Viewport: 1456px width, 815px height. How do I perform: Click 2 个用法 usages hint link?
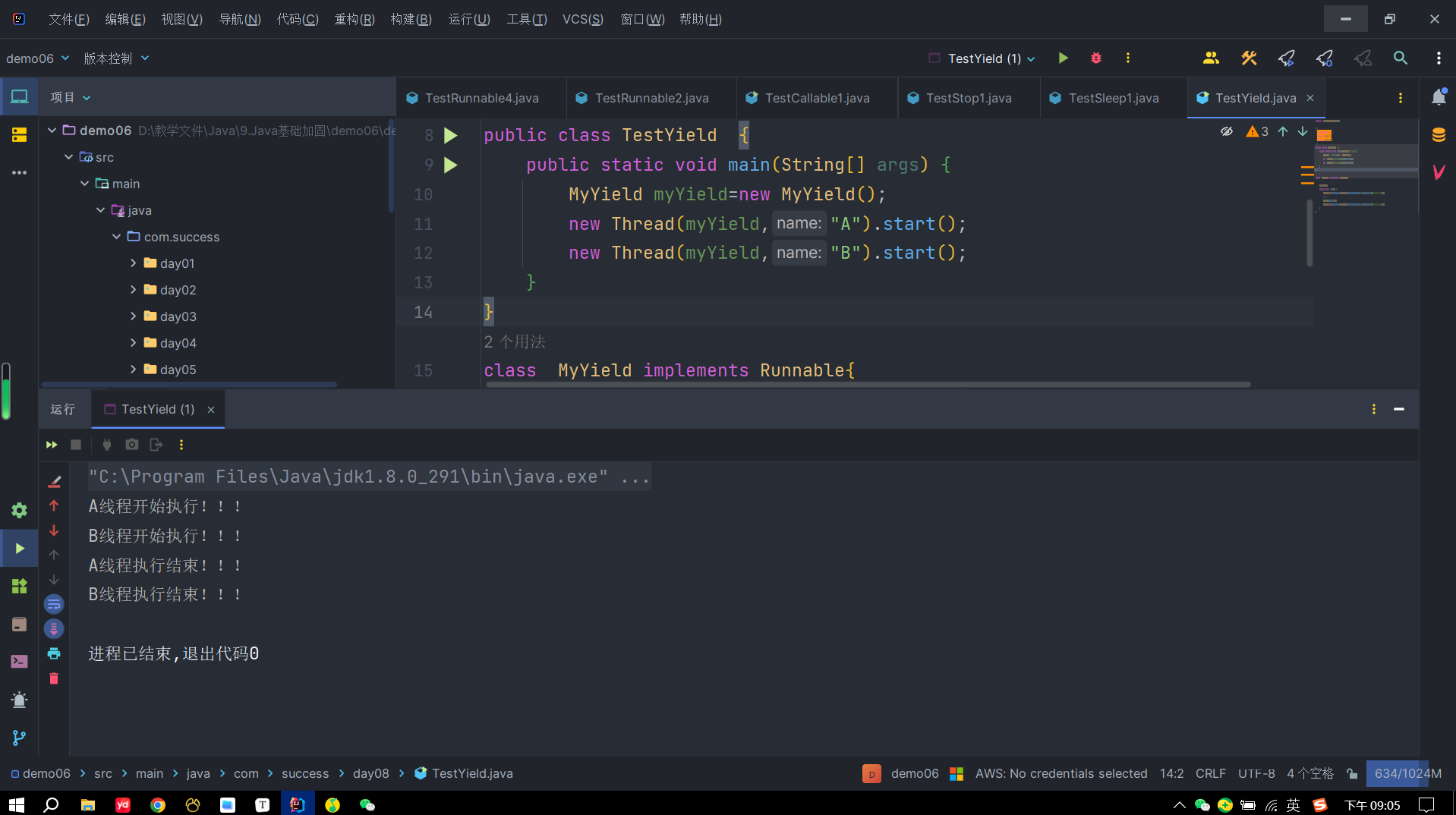pos(515,341)
